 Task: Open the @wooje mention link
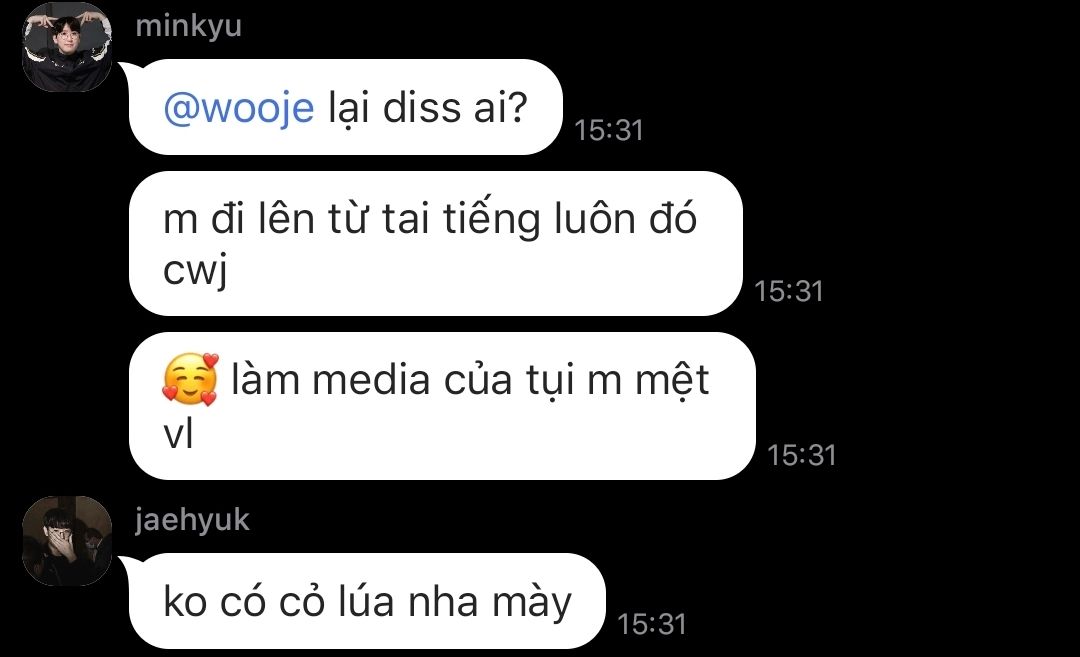239,108
